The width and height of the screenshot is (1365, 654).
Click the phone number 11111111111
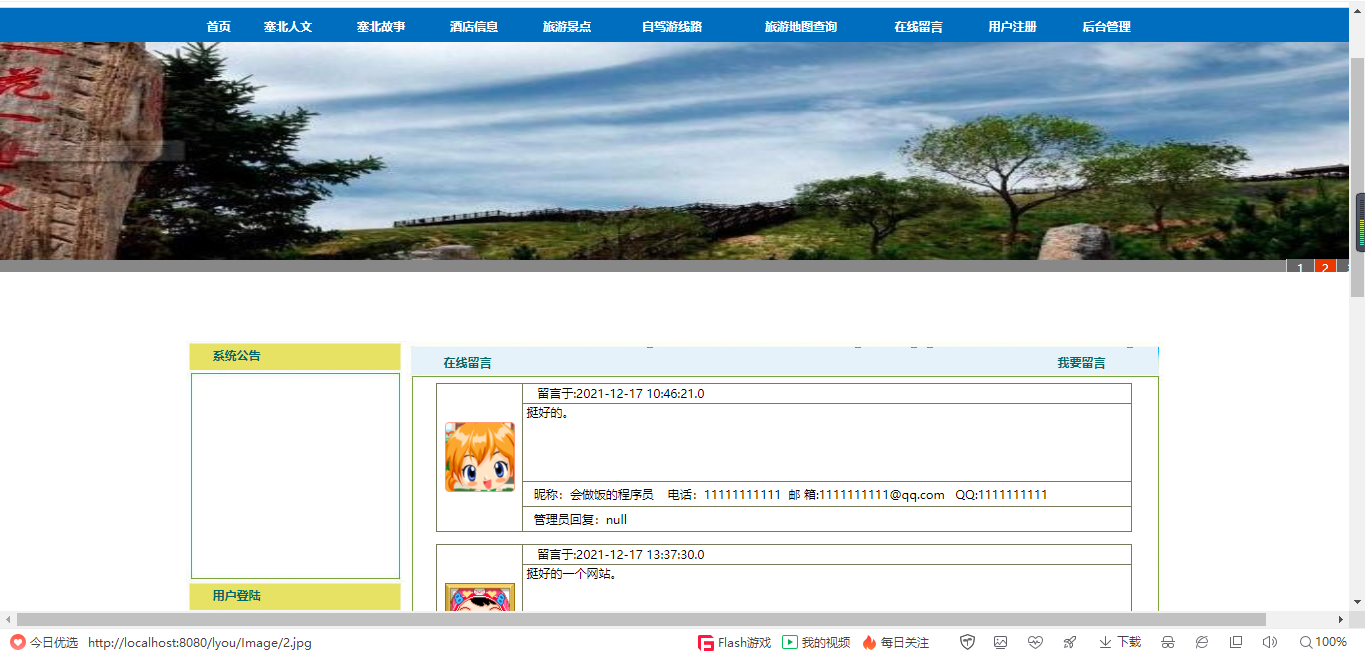point(742,495)
